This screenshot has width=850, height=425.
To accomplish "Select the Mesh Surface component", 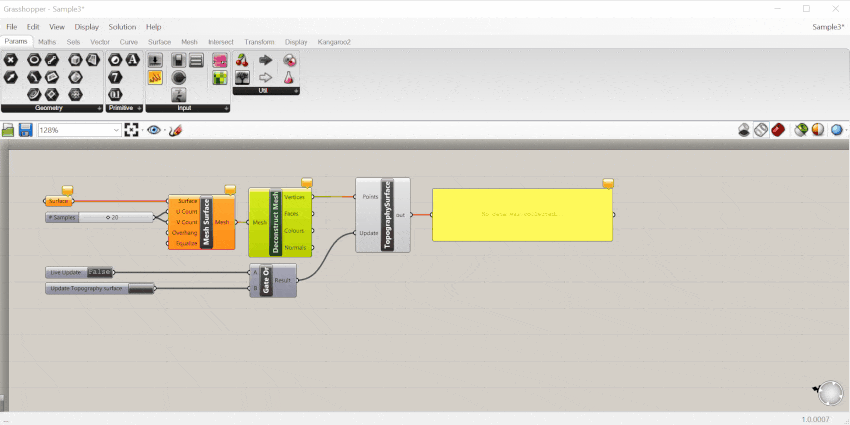I will (206, 222).
